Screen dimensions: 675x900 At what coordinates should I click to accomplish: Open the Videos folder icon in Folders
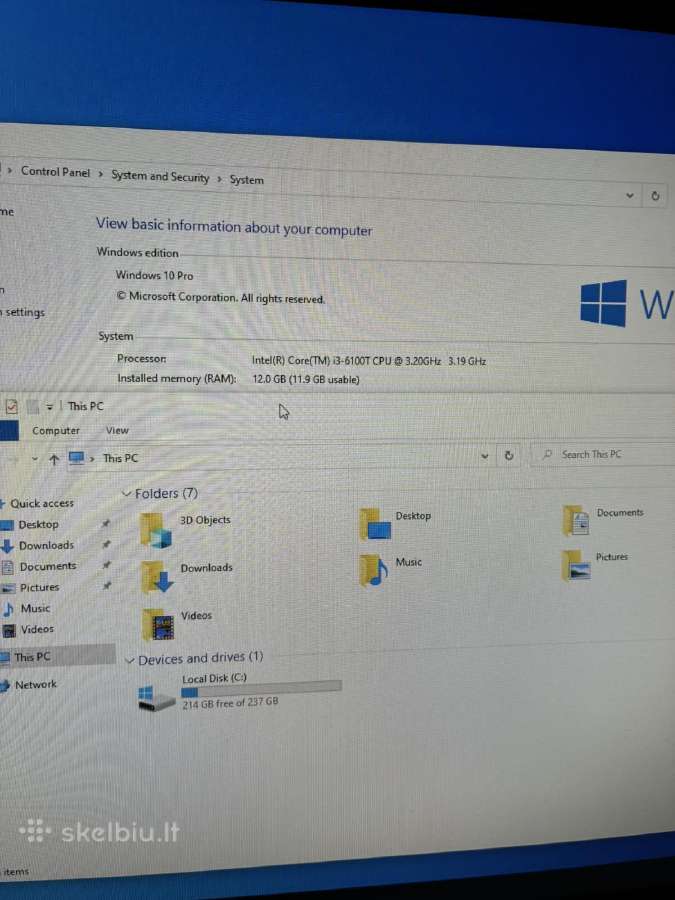tap(158, 624)
